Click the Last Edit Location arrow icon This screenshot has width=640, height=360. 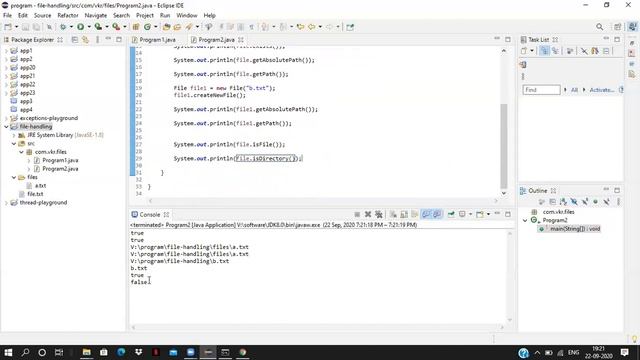(300, 27)
